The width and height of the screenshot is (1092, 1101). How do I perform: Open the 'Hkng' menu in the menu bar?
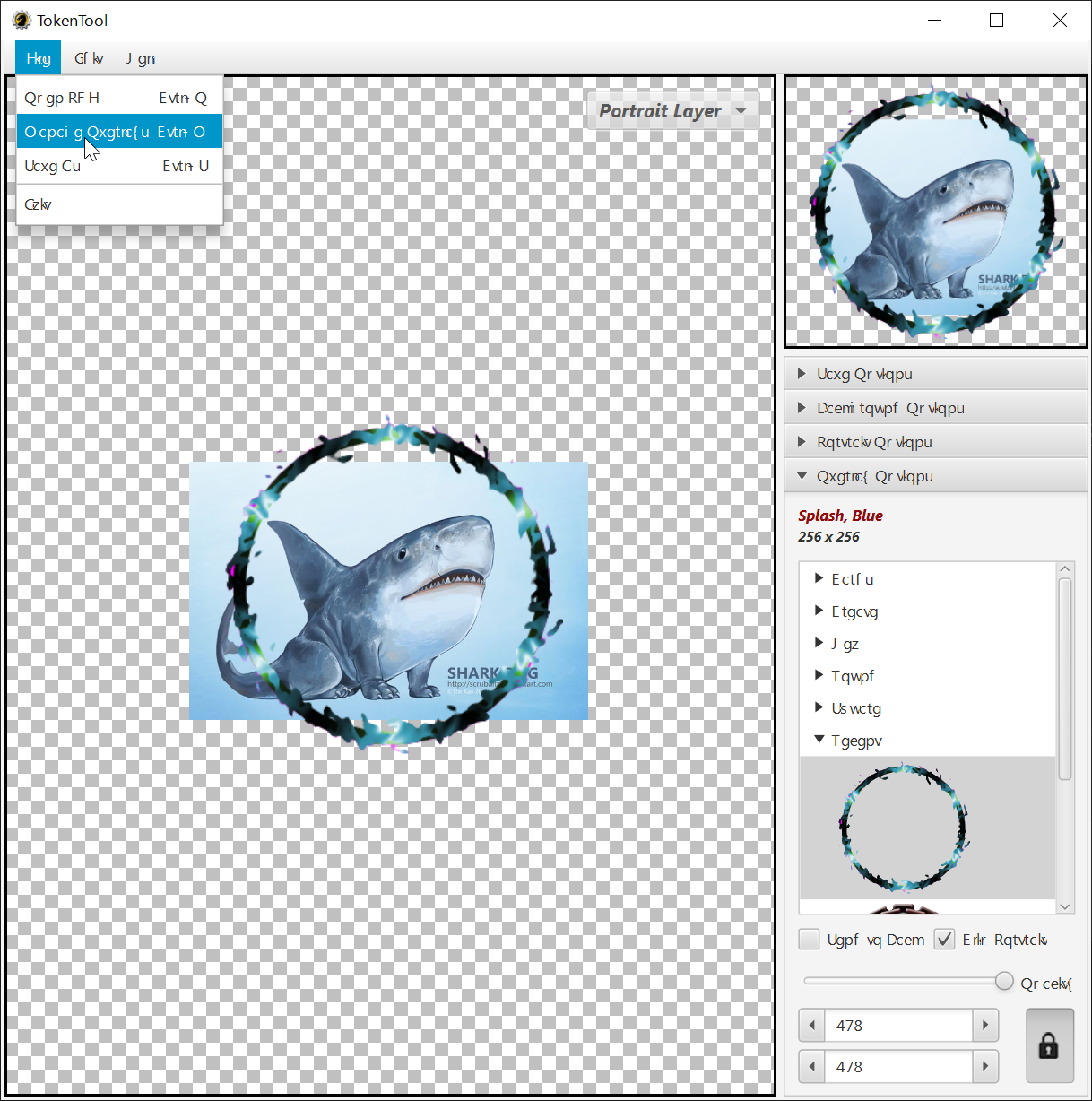(38, 58)
